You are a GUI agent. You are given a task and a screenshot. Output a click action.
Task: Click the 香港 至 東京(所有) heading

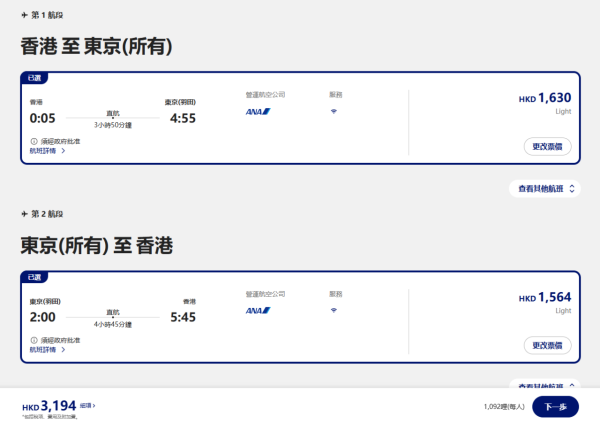[96, 46]
